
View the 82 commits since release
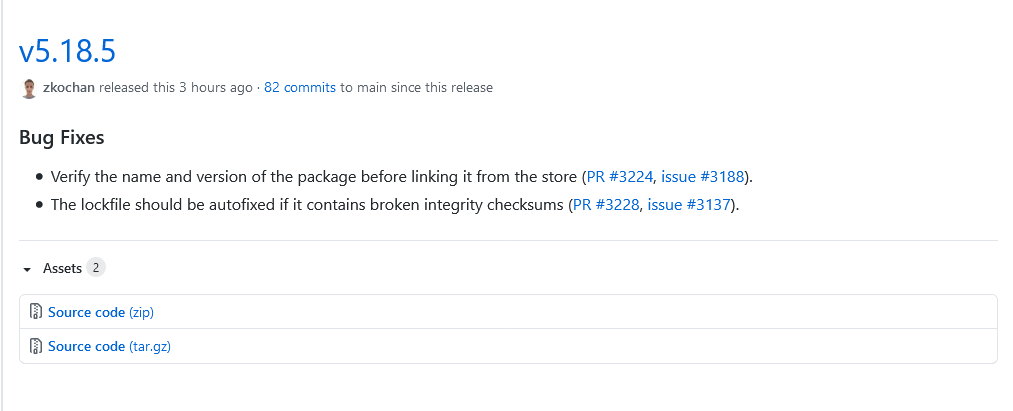300,87
